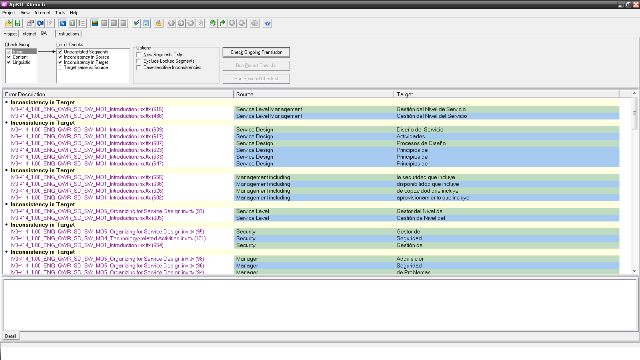This screenshot has height=360, width=640.
Task: Open Project Properties icon next to the save icon
Action: 31,23
